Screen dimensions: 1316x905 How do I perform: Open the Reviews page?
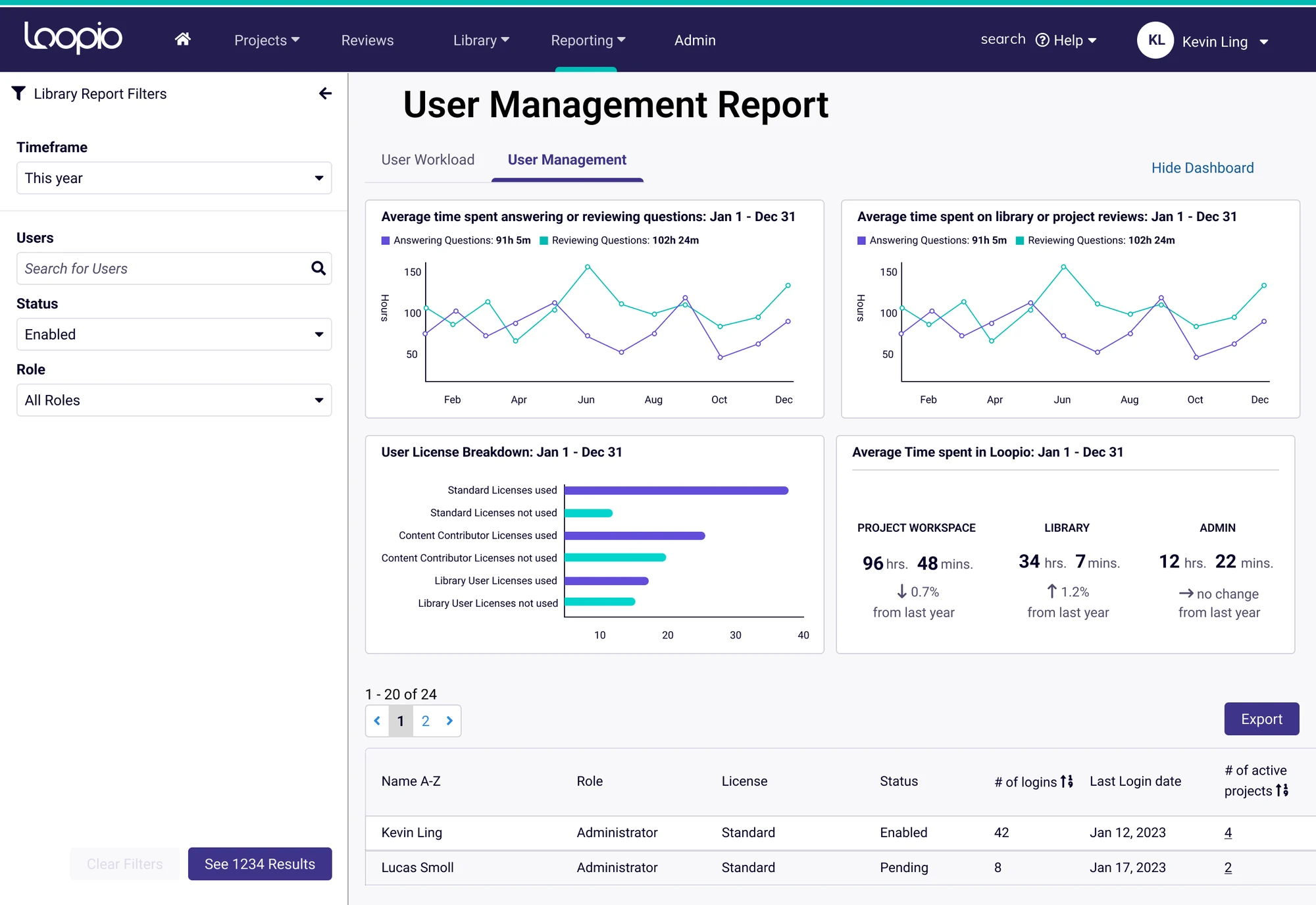click(367, 40)
